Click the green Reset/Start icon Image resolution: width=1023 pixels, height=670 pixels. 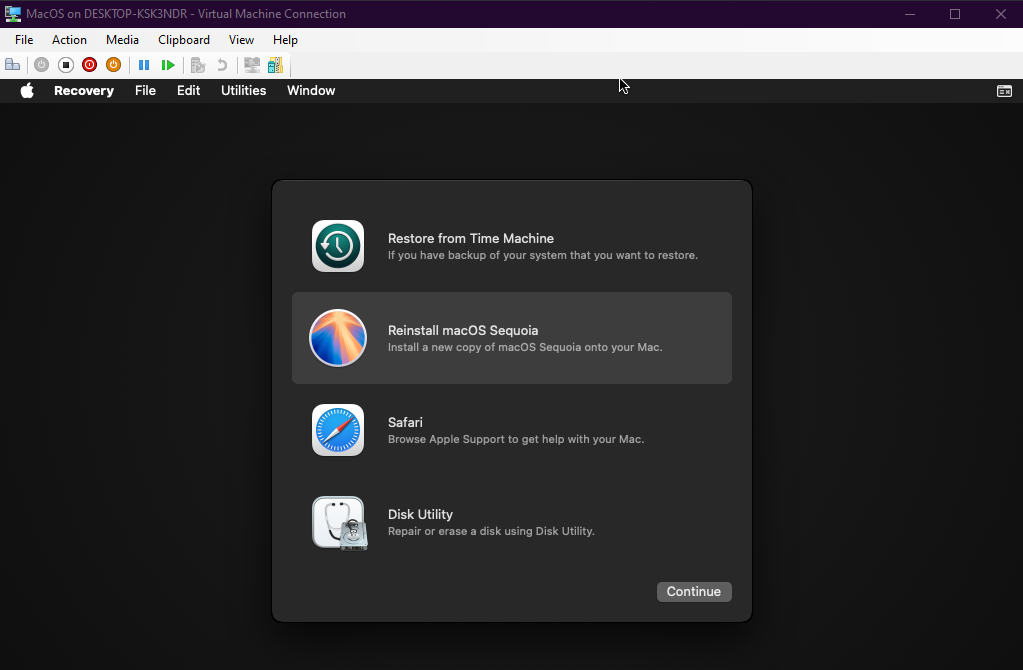[x=168, y=65]
